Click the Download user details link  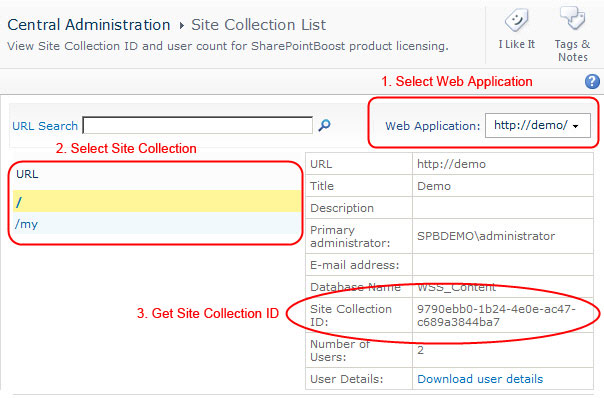(480, 379)
